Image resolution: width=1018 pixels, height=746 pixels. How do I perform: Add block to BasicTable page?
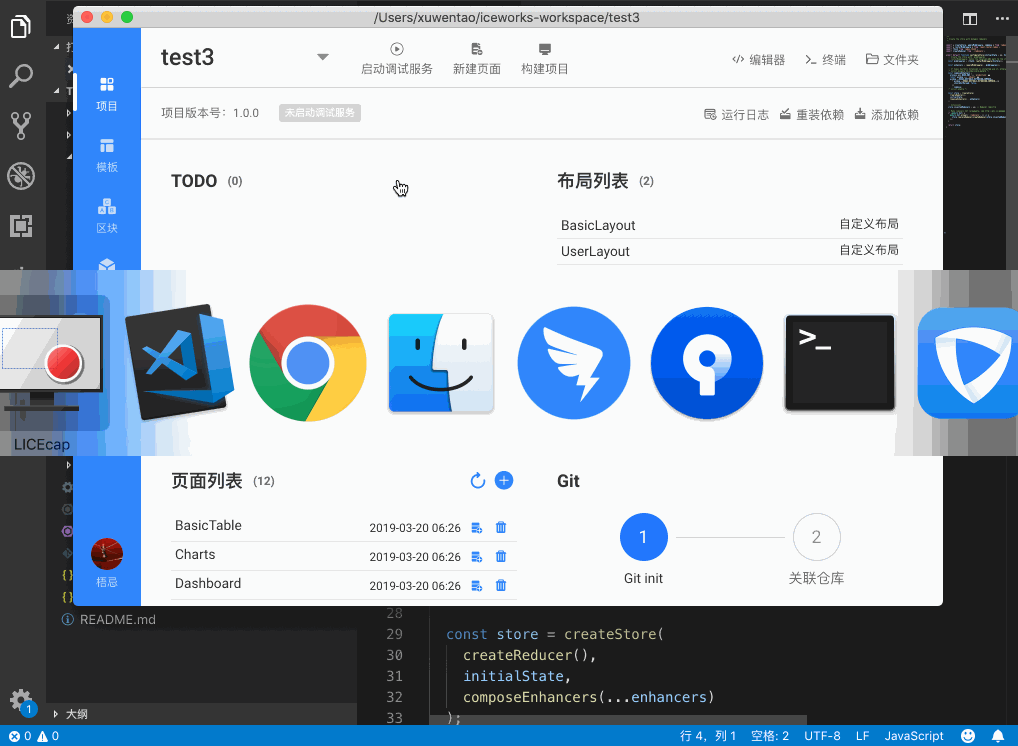[x=477, y=528]
